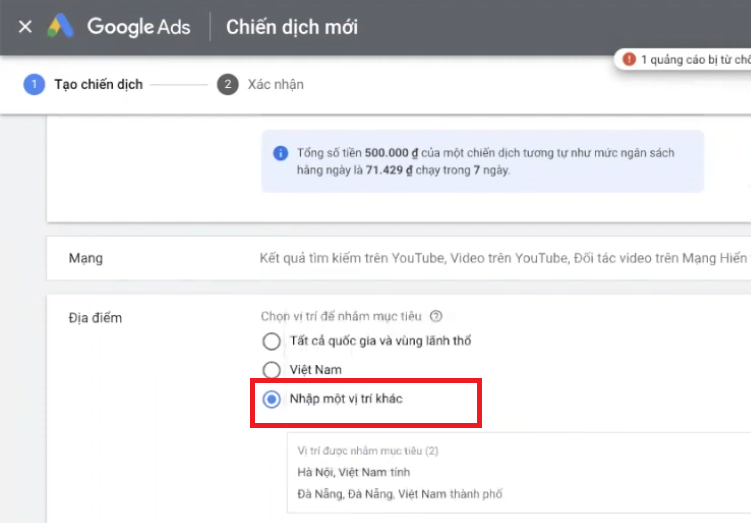Viewport: 751px width, 523px height.
Task: Choose 'Nhập một vị trí khác' radio button
Action: coord(271,399)
